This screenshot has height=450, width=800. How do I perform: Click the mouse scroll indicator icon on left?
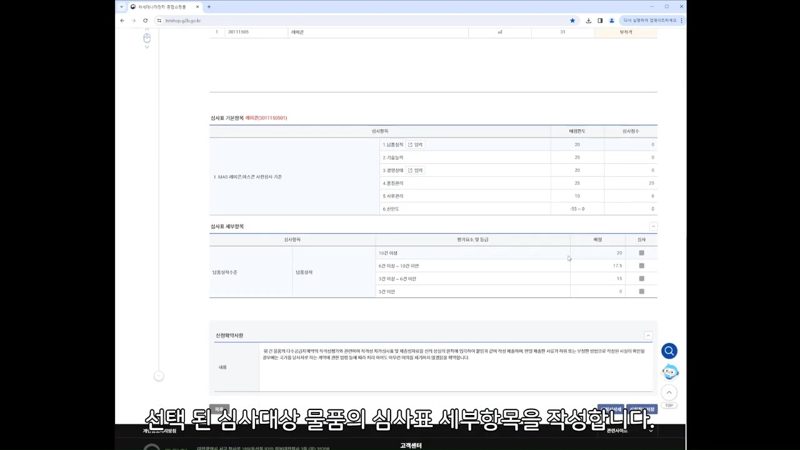tap(147, 38)
